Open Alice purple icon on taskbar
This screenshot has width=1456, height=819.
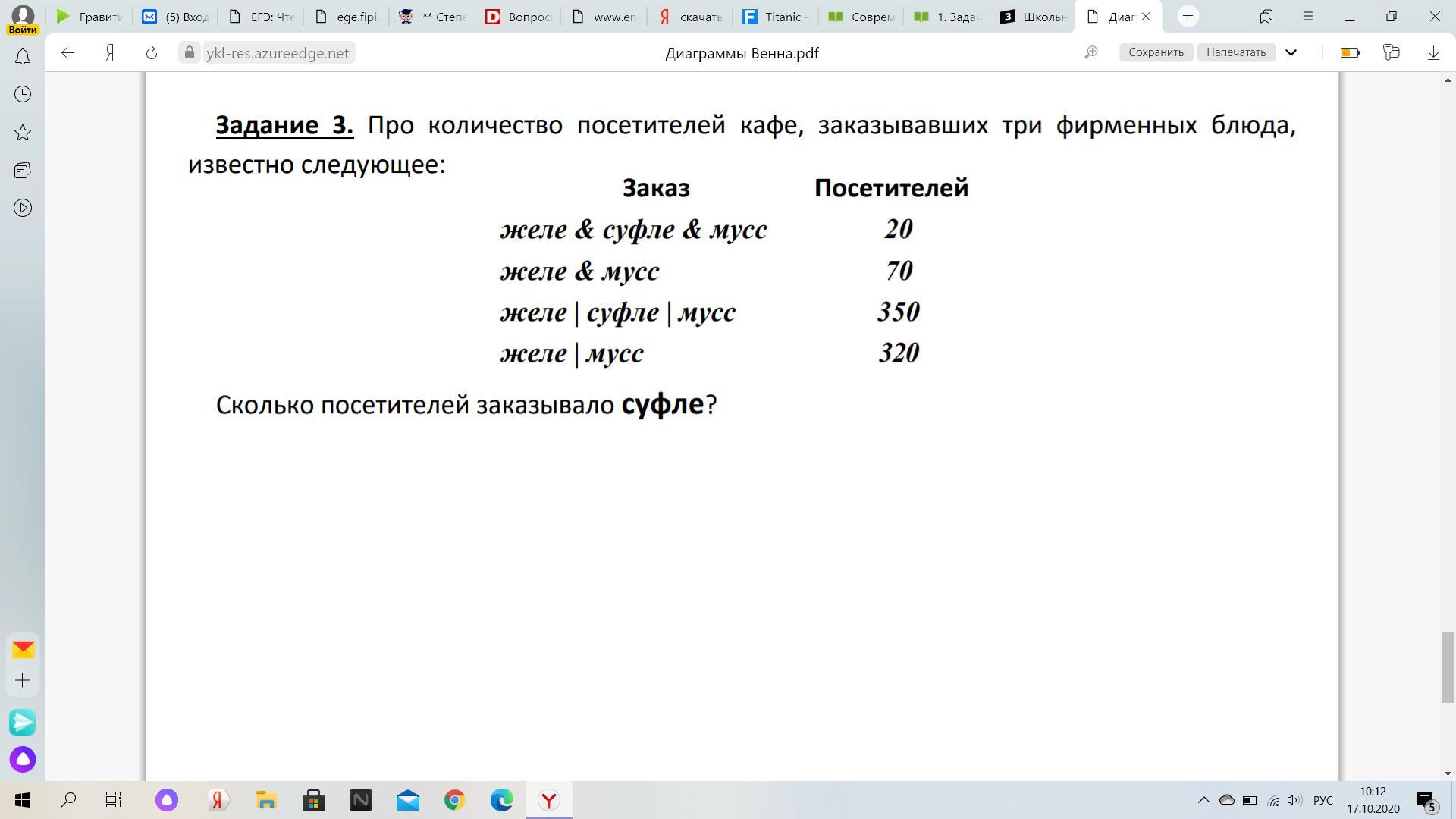click(167, 800)
